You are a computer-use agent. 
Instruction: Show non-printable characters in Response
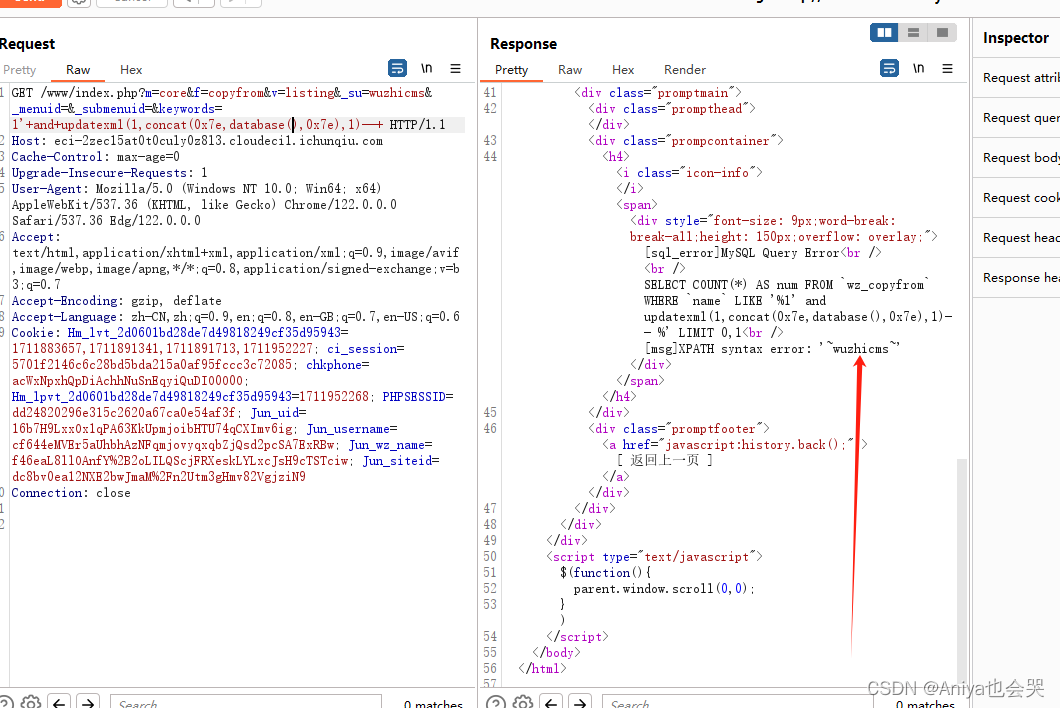point(919,68)
